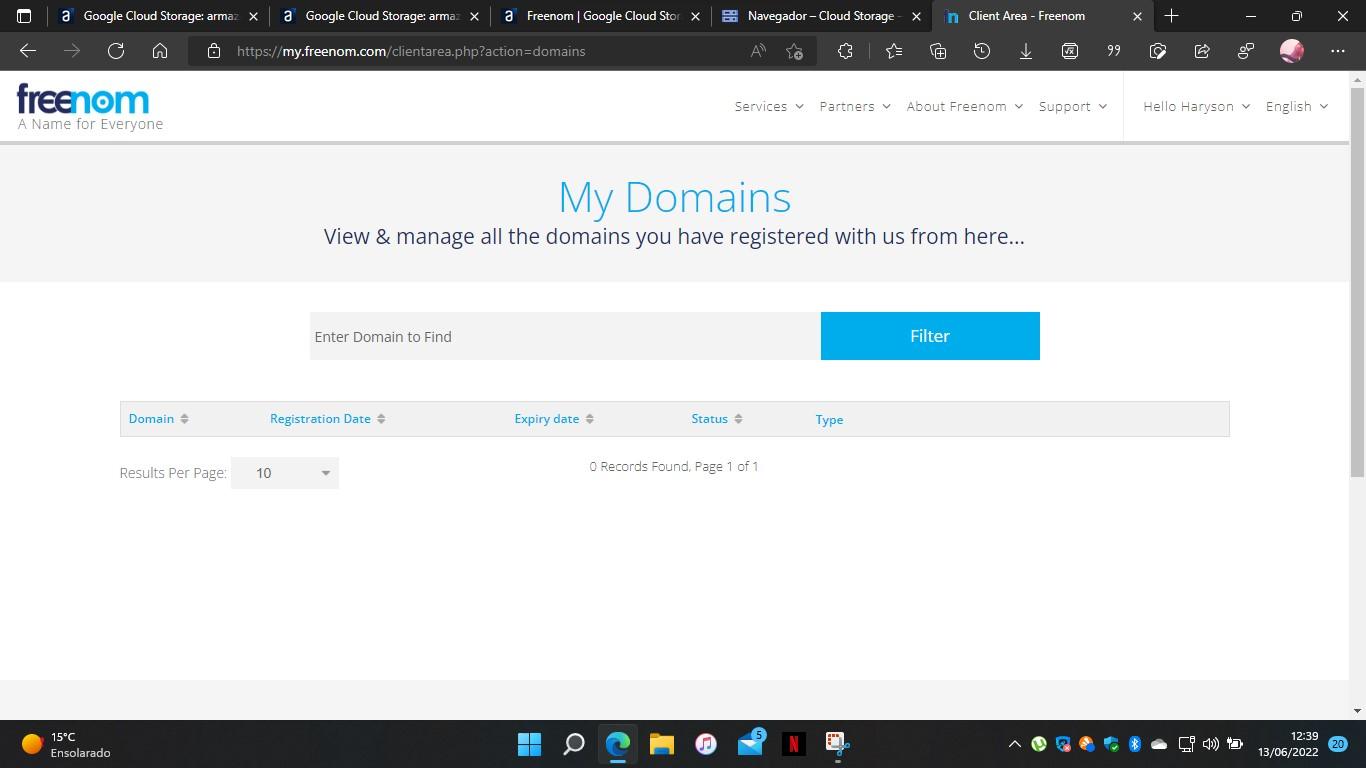Open the weather widget showing 15°C

(x=66, y=744)
